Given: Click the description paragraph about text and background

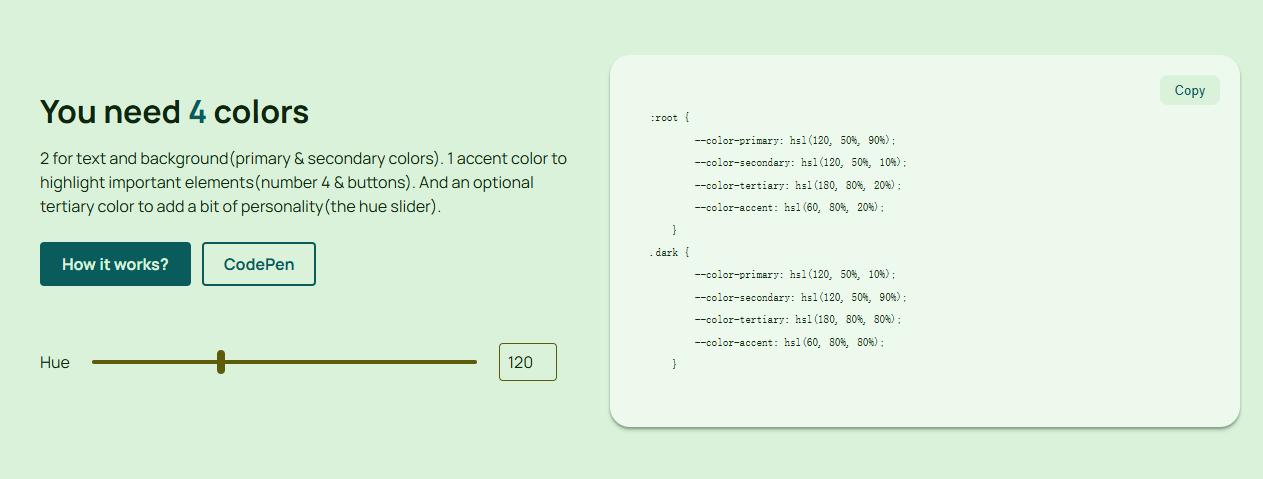Looking at the screenshot, I should (x=304, y=182).
